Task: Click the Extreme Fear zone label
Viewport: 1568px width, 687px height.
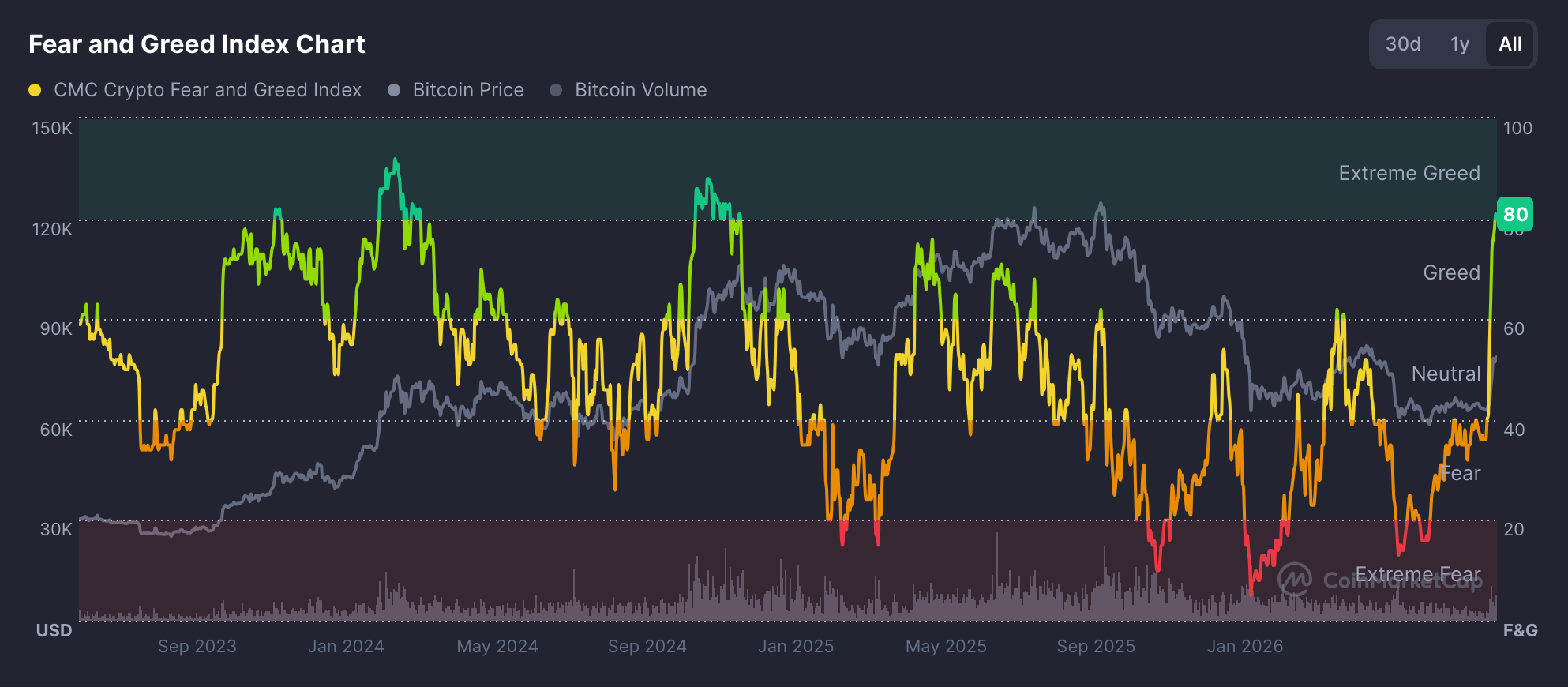Action: click(1418, 574)
